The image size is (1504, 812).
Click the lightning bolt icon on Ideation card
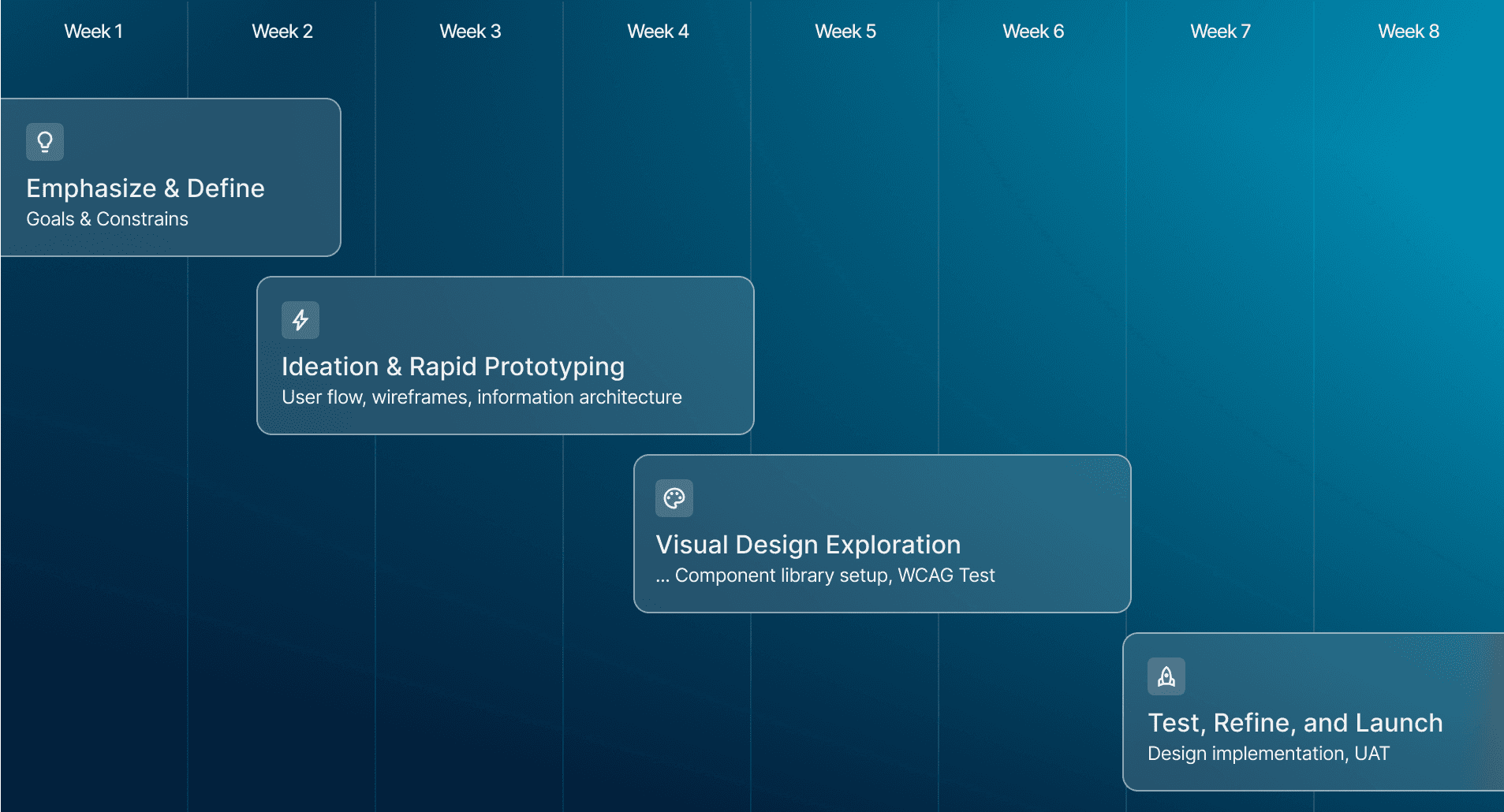tap(300, 320)
